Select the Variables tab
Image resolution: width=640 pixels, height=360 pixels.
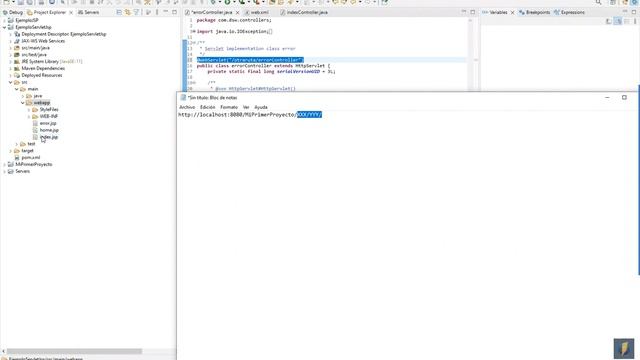495,12
